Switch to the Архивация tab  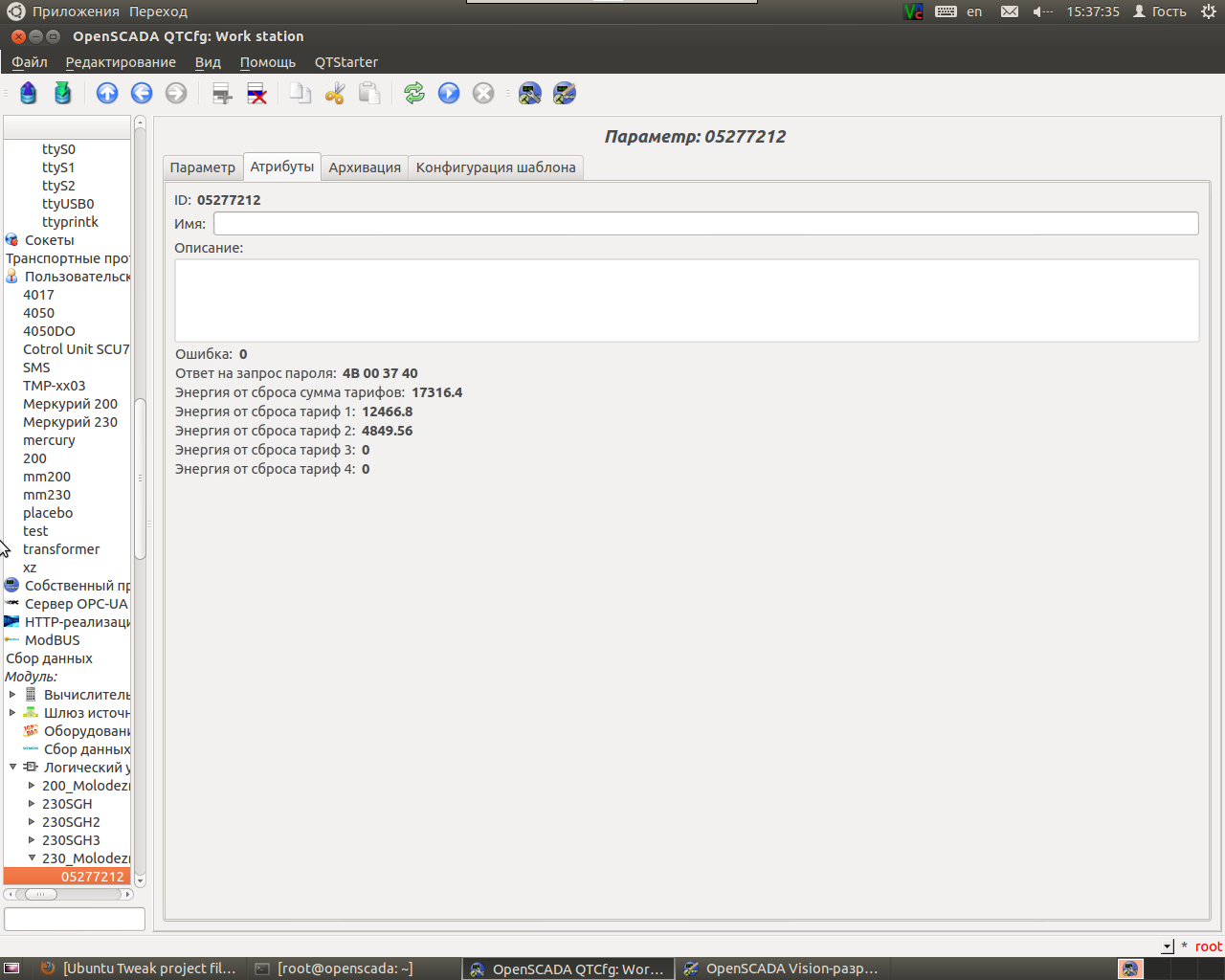pos(365,167)
